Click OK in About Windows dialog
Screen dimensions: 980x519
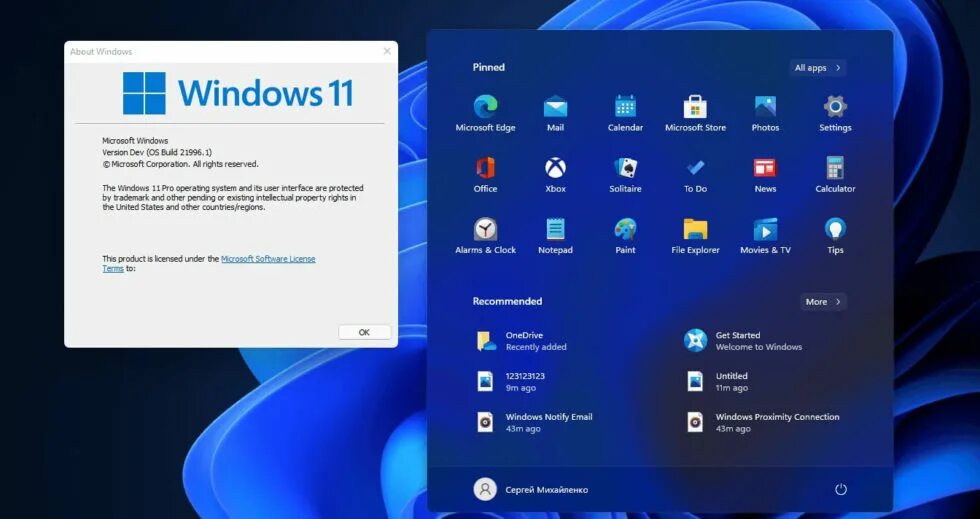pyautogui.click(x=364, y=332)
